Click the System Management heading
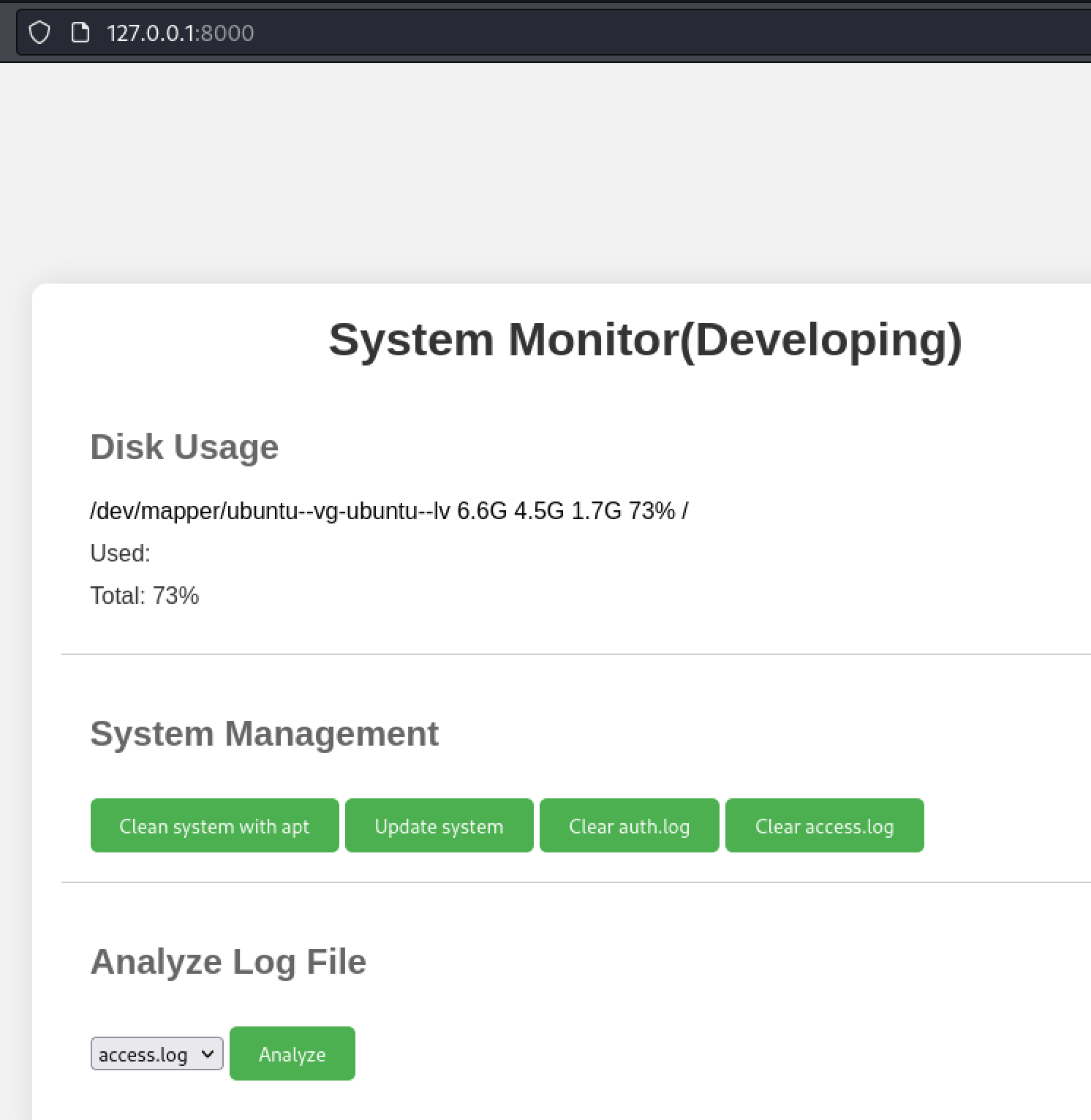The image size is (1091, 1120). (264, 733)
